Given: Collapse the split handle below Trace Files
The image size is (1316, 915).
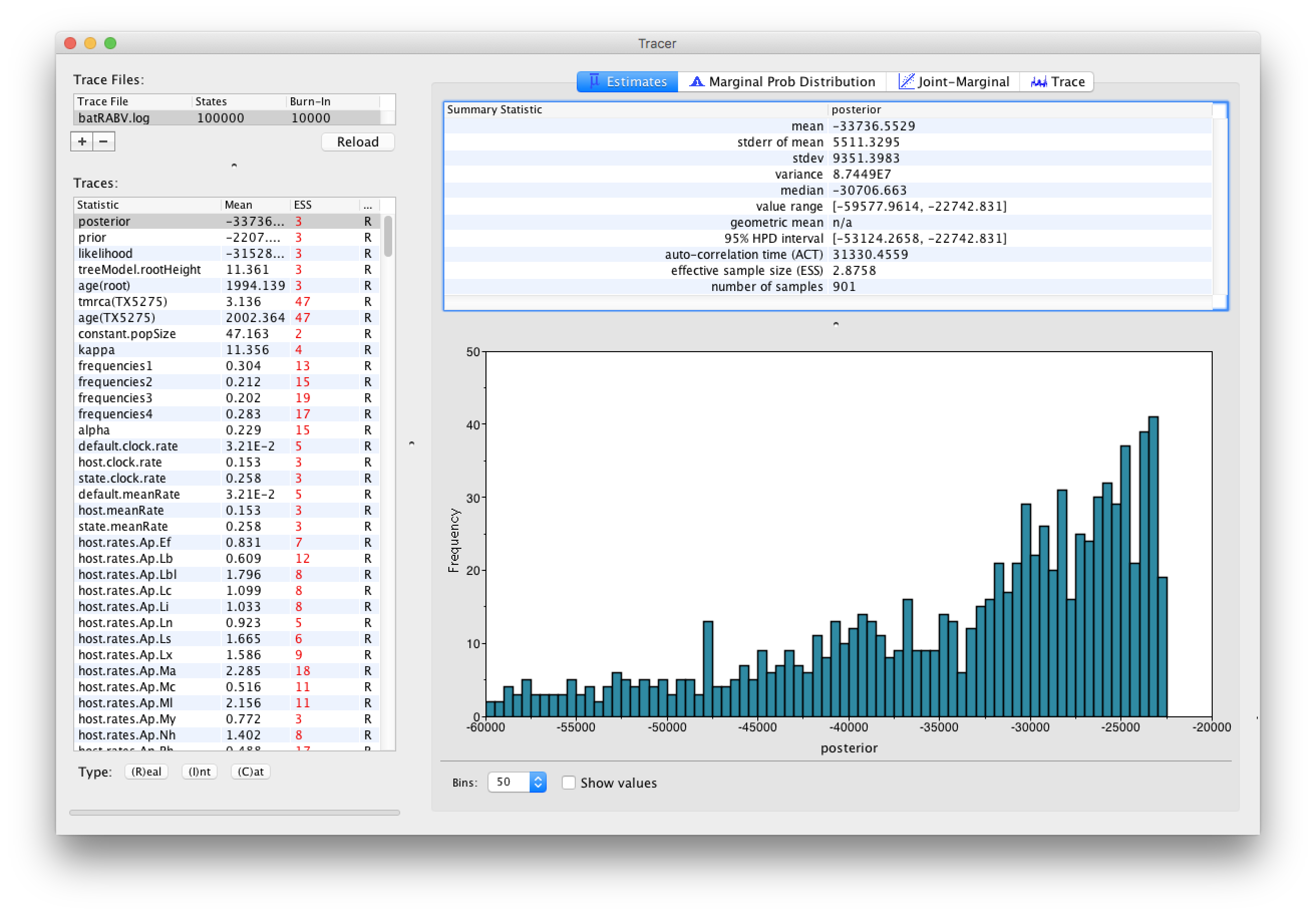Looking at the screenshot, I should tap(234, 166).
